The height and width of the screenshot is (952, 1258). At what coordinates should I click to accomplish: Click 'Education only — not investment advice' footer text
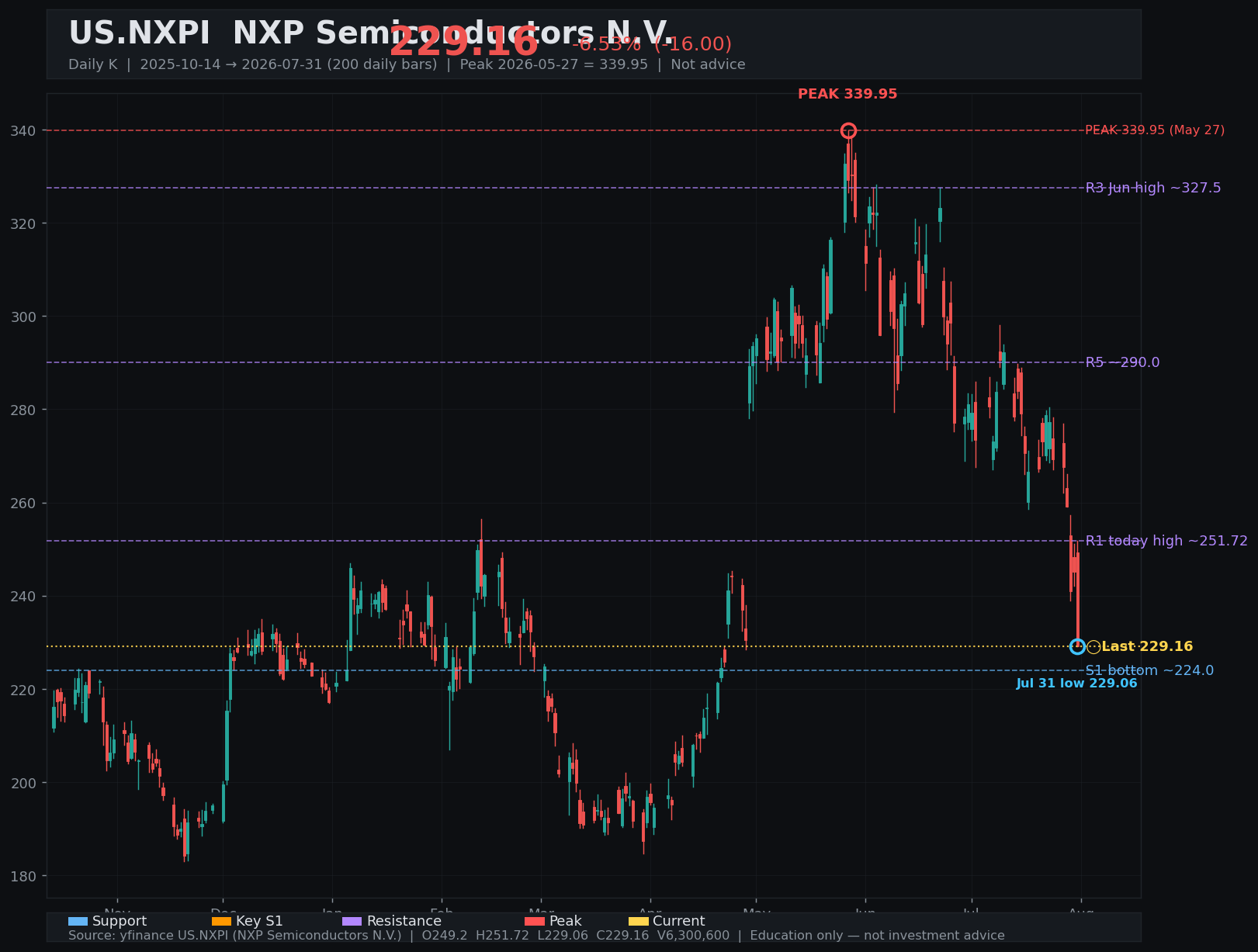(877, 936)
